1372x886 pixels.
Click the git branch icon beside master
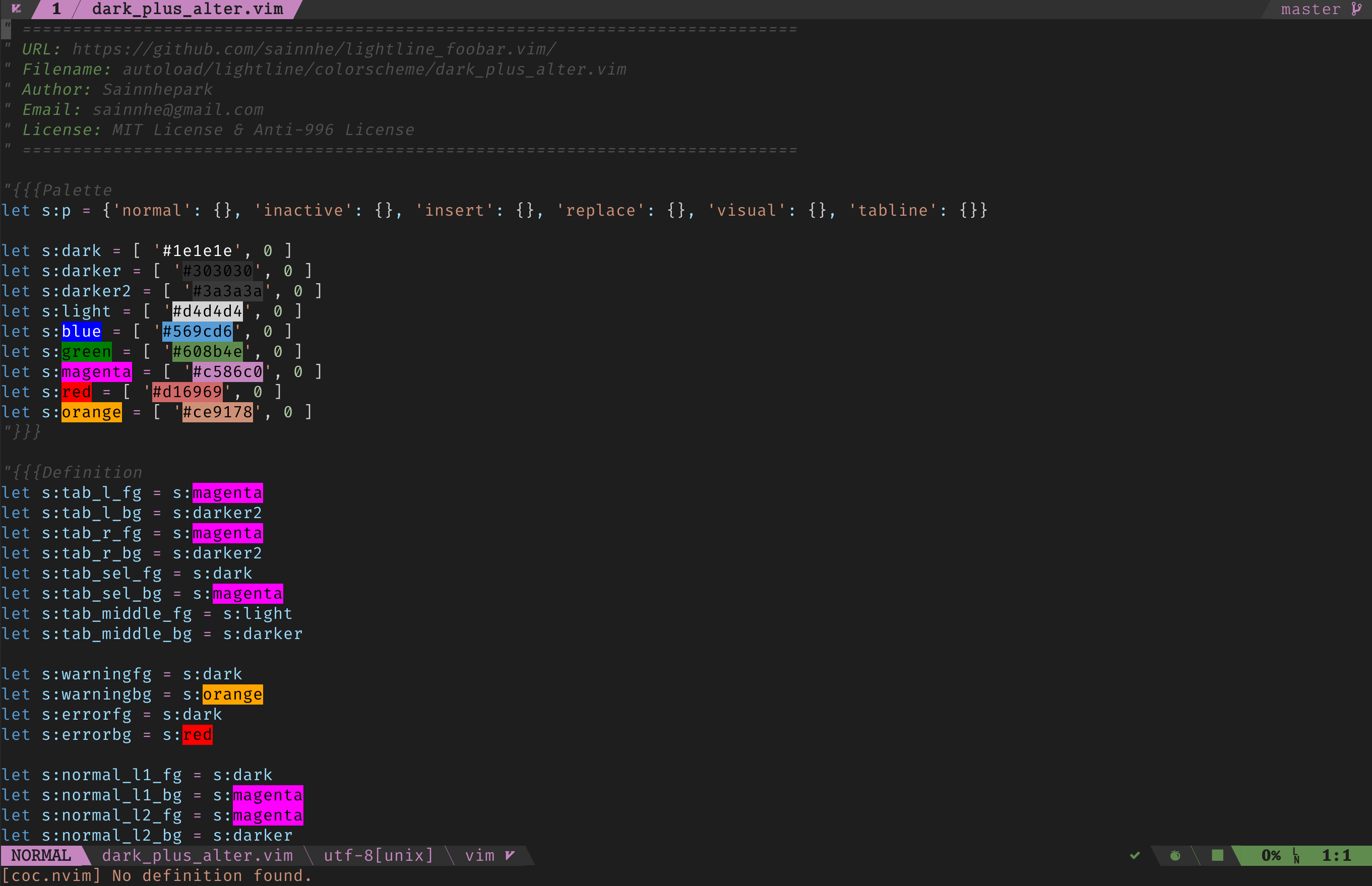pyautogui.click(x=1356, y=9)
